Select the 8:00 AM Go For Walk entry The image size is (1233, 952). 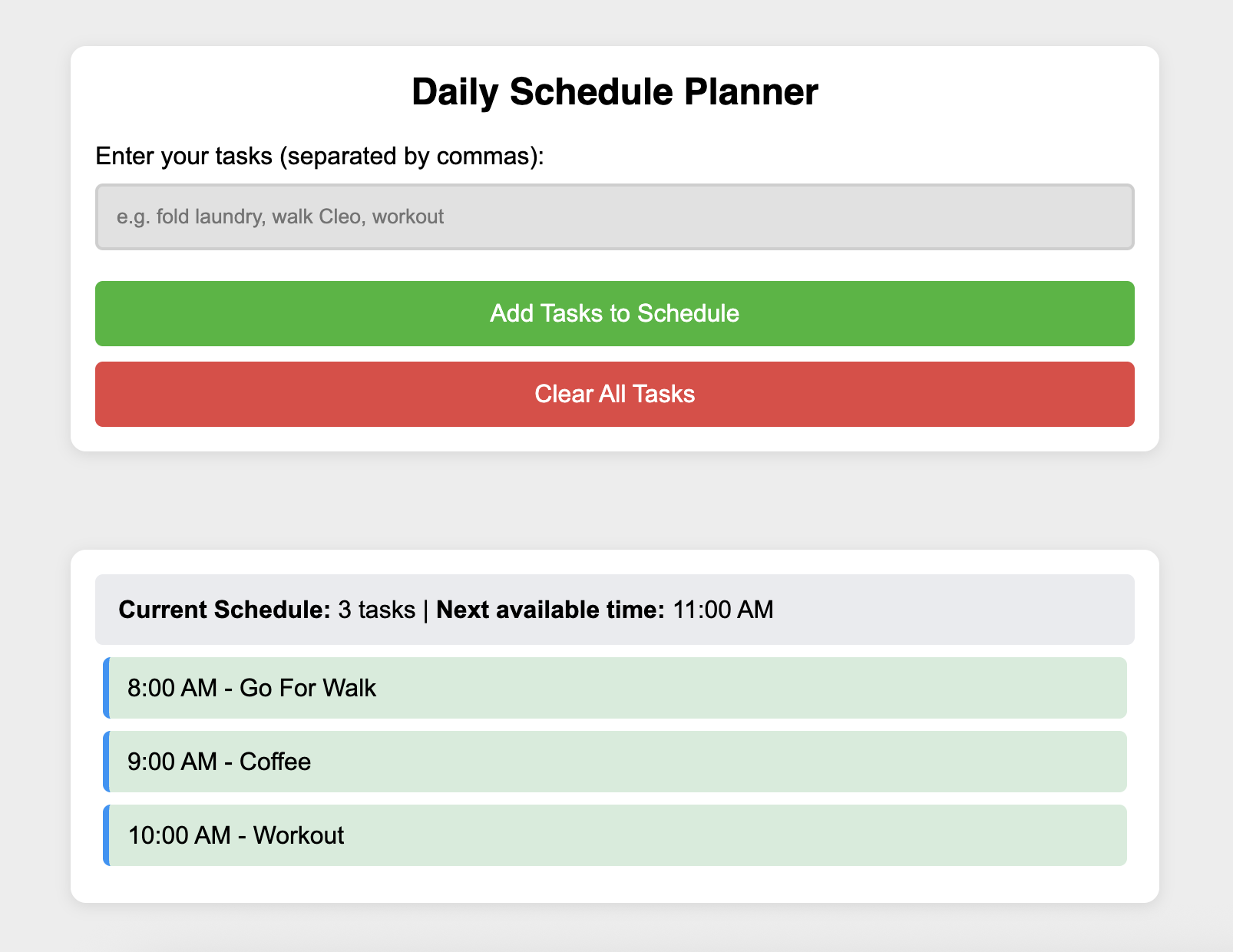coord(614,688)
